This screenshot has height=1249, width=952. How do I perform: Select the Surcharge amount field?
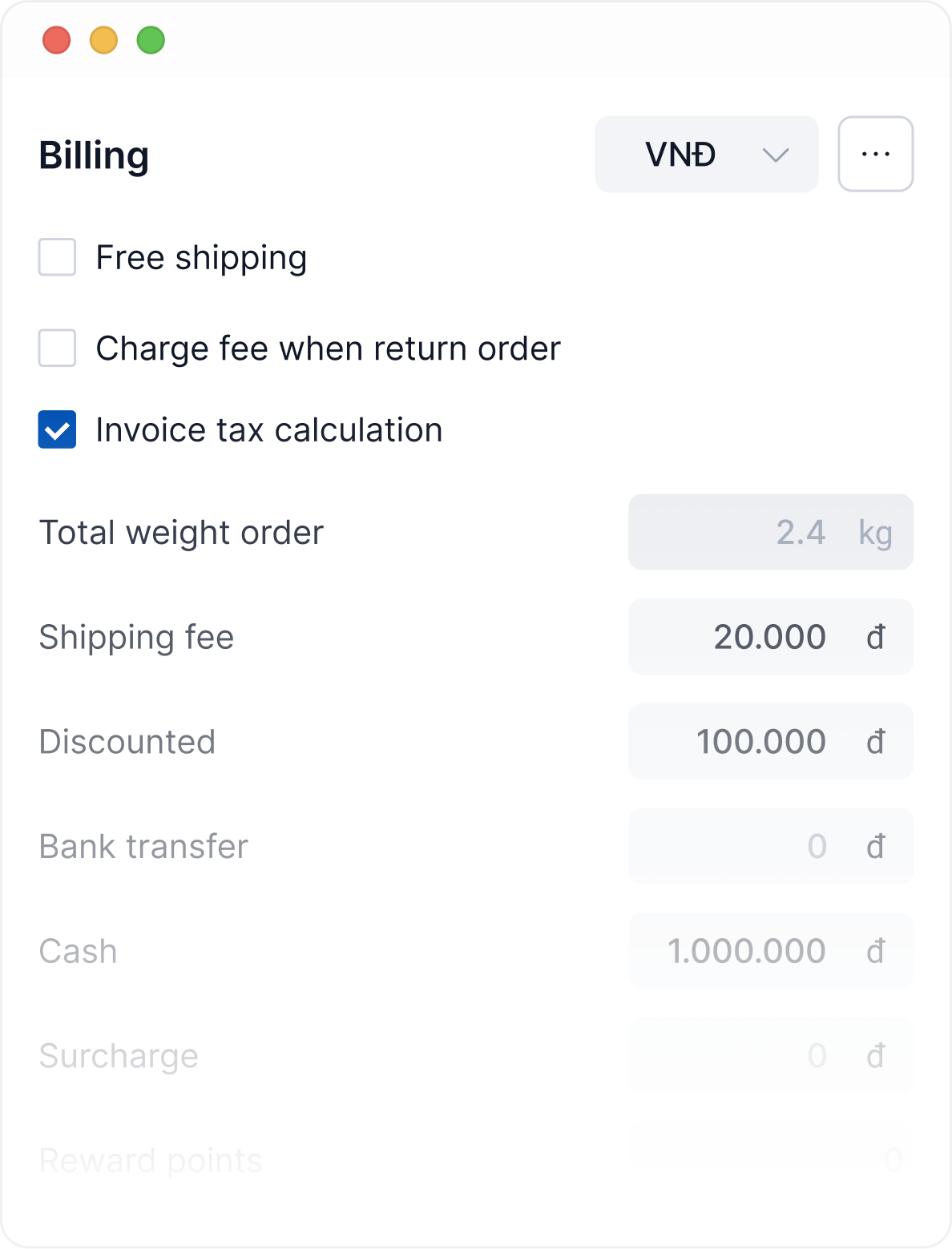769,1056
